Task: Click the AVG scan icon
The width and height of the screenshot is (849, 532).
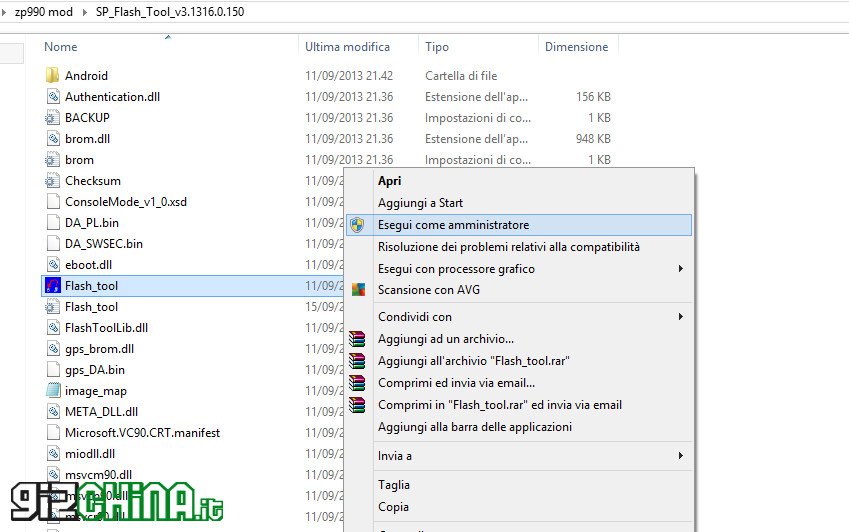Action: (357, 290)
